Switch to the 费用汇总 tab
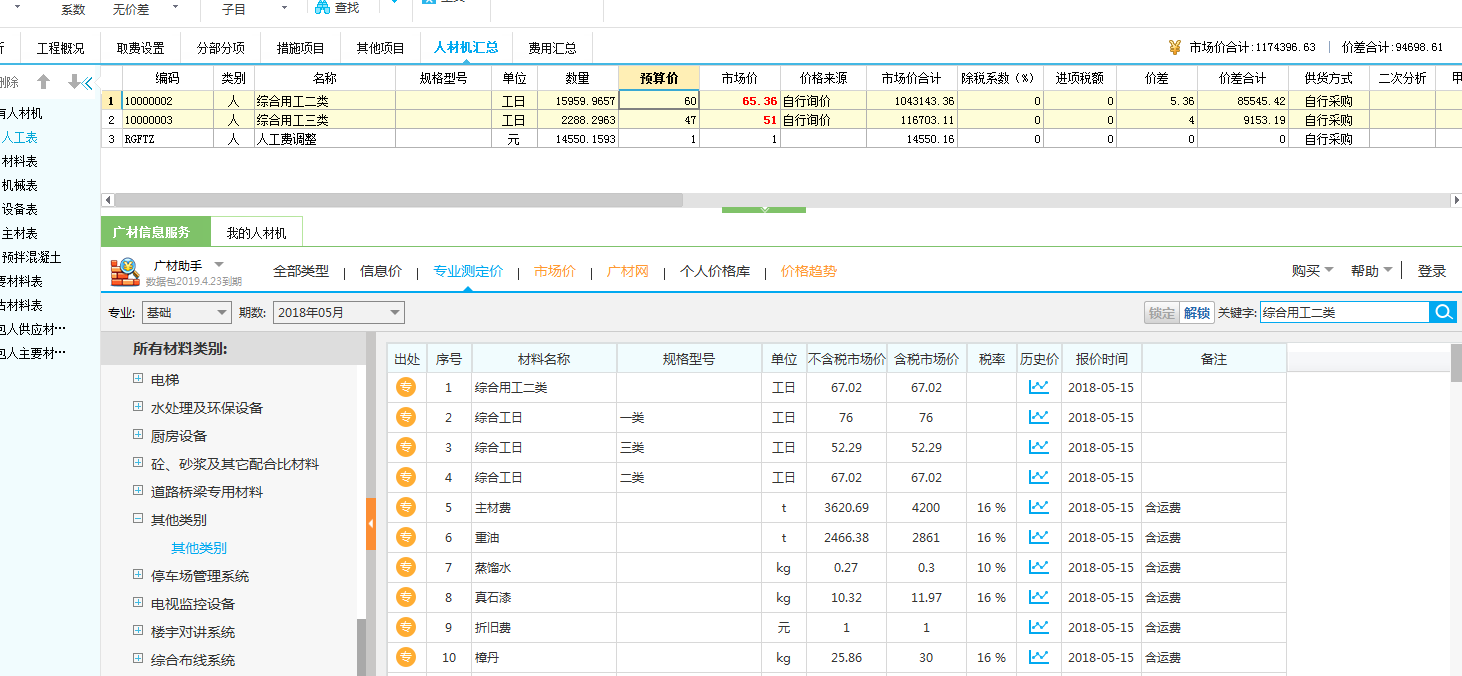Image resolution: width=1462 pixels, height=676 pixels. tap(552, 48)
